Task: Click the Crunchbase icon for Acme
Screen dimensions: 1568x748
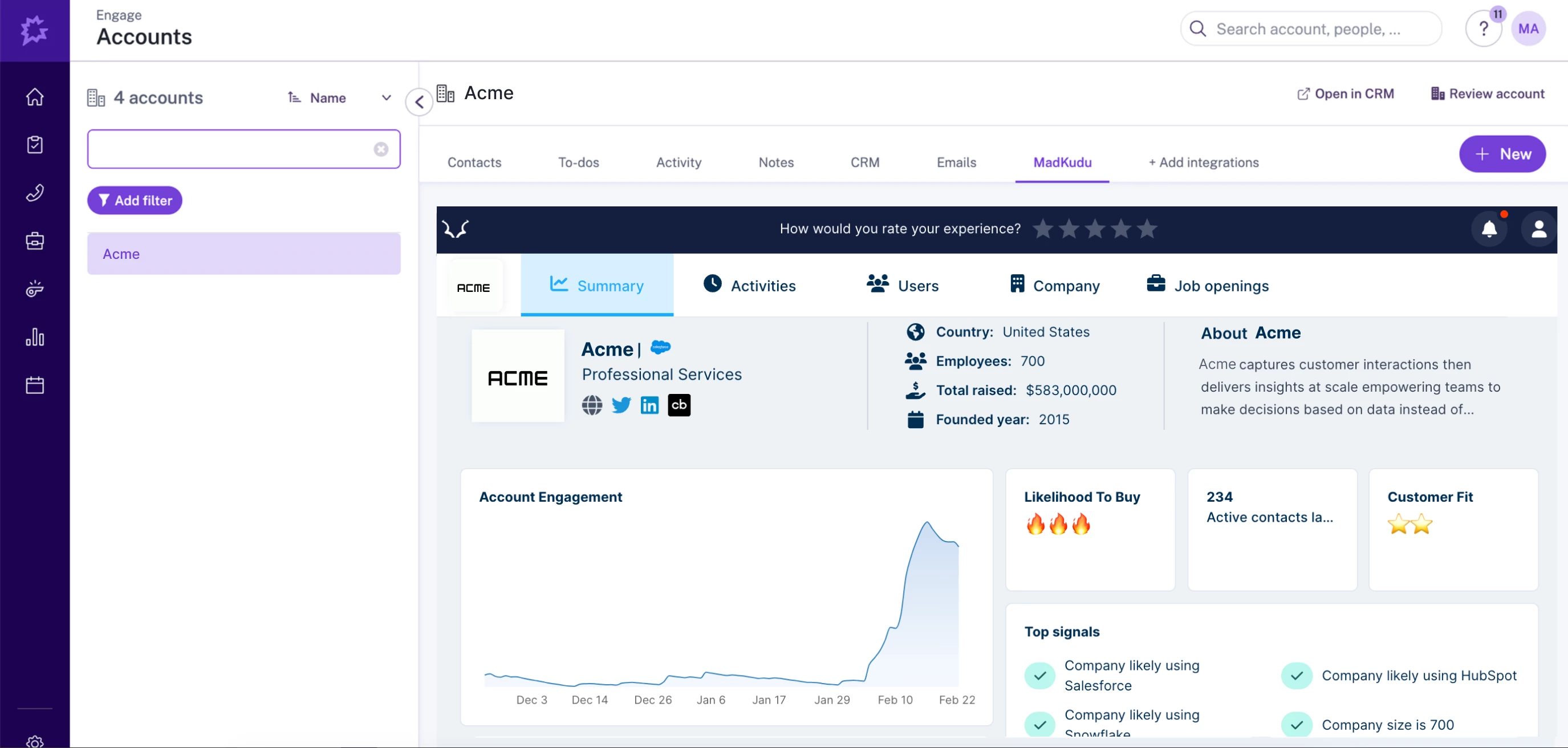Action: point(679,405)
